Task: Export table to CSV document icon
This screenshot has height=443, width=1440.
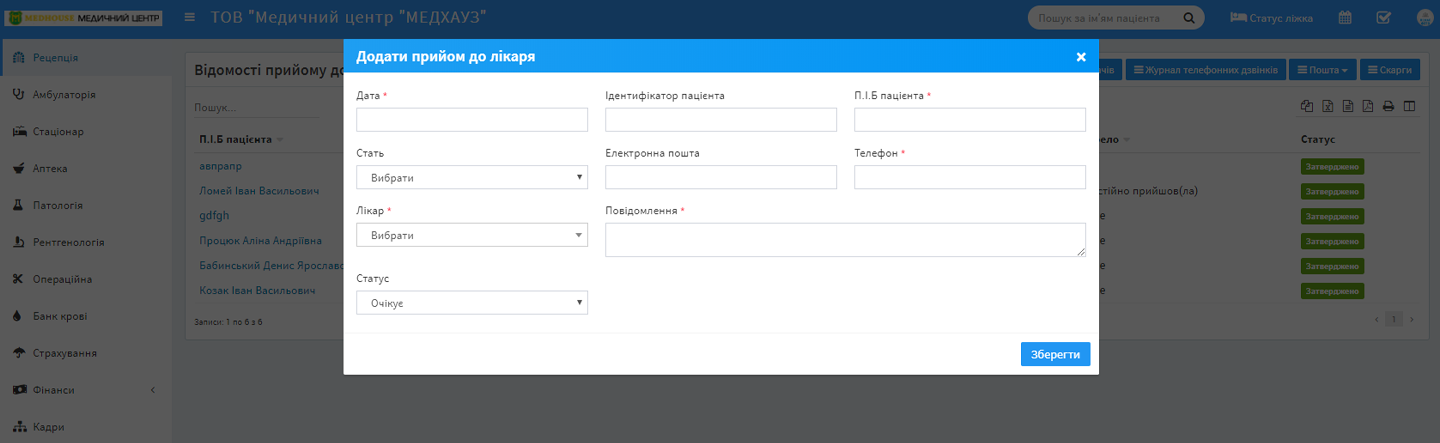Action: (x=1348, y=107)
